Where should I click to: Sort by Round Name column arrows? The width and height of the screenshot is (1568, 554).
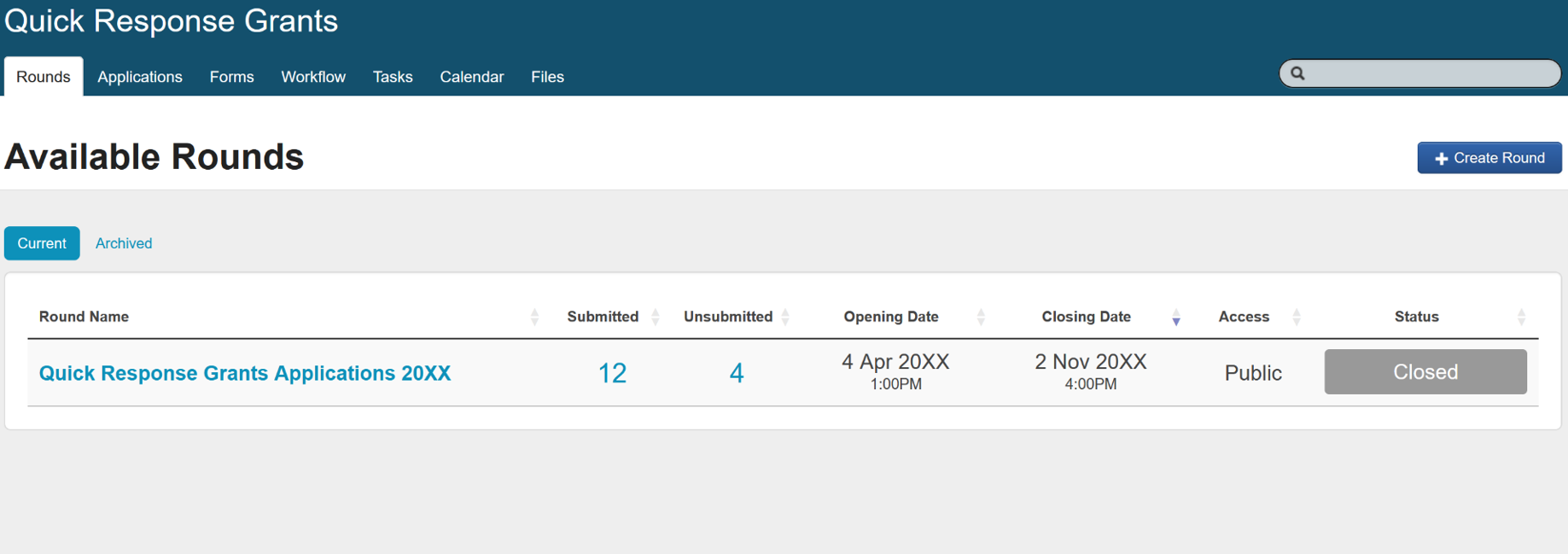[x=534, y=318]
